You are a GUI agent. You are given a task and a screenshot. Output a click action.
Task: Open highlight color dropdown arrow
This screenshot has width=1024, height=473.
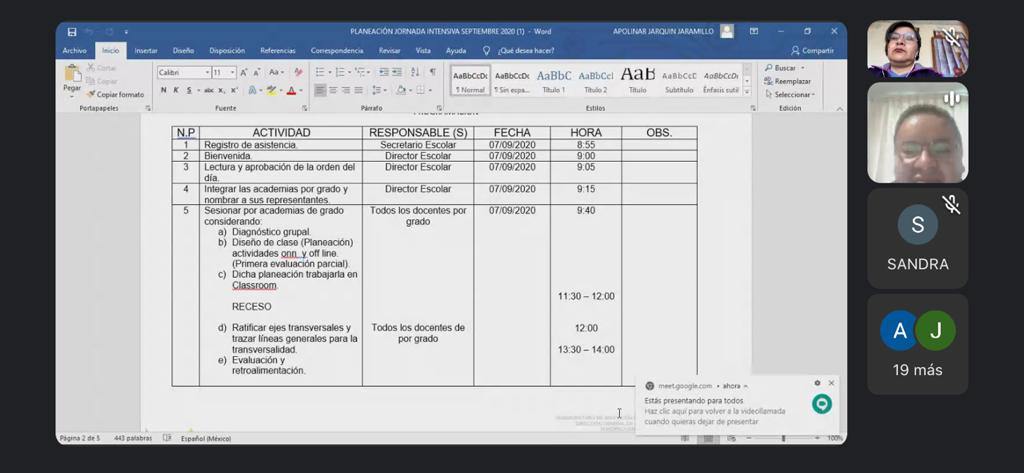coord(280,90)
